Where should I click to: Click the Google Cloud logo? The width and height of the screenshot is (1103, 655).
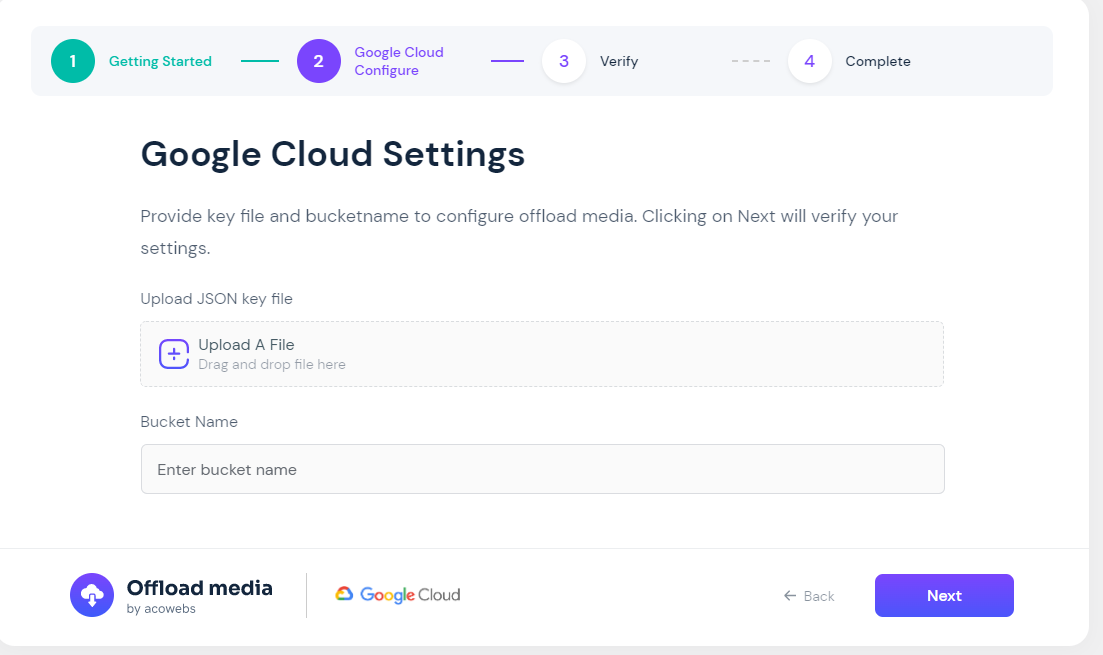pyautogui.click(x=397, y=595)
